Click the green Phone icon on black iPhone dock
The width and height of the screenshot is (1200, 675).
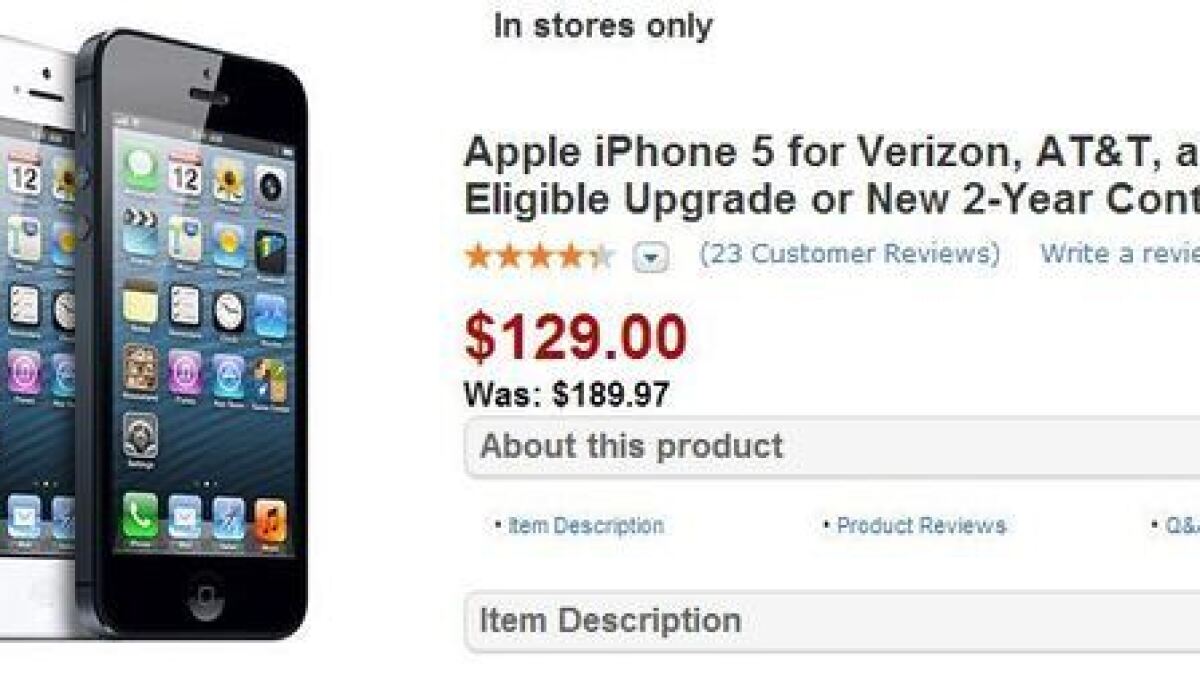141,517
